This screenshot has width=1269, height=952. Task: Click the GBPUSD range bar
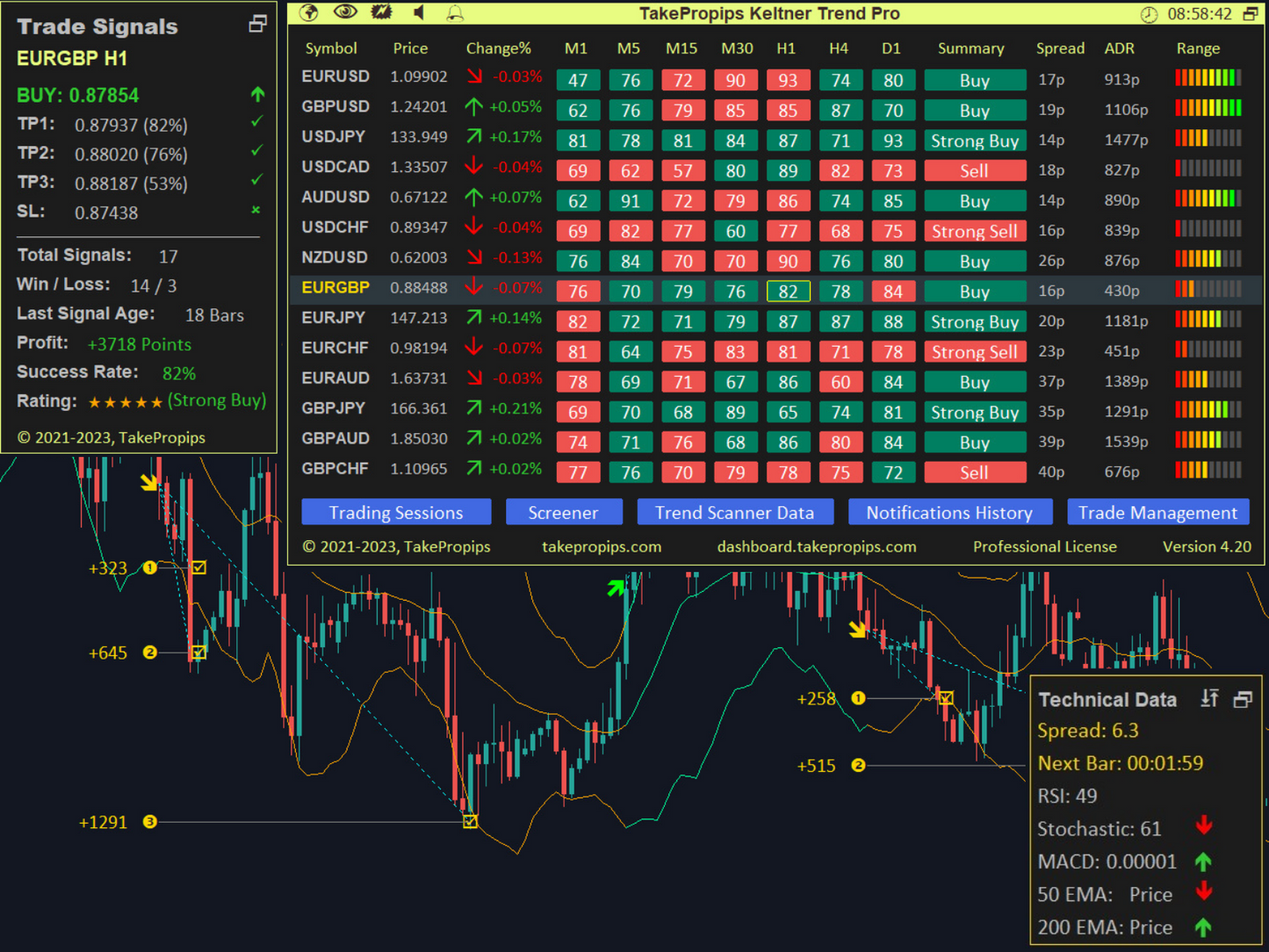(1208, 108)
